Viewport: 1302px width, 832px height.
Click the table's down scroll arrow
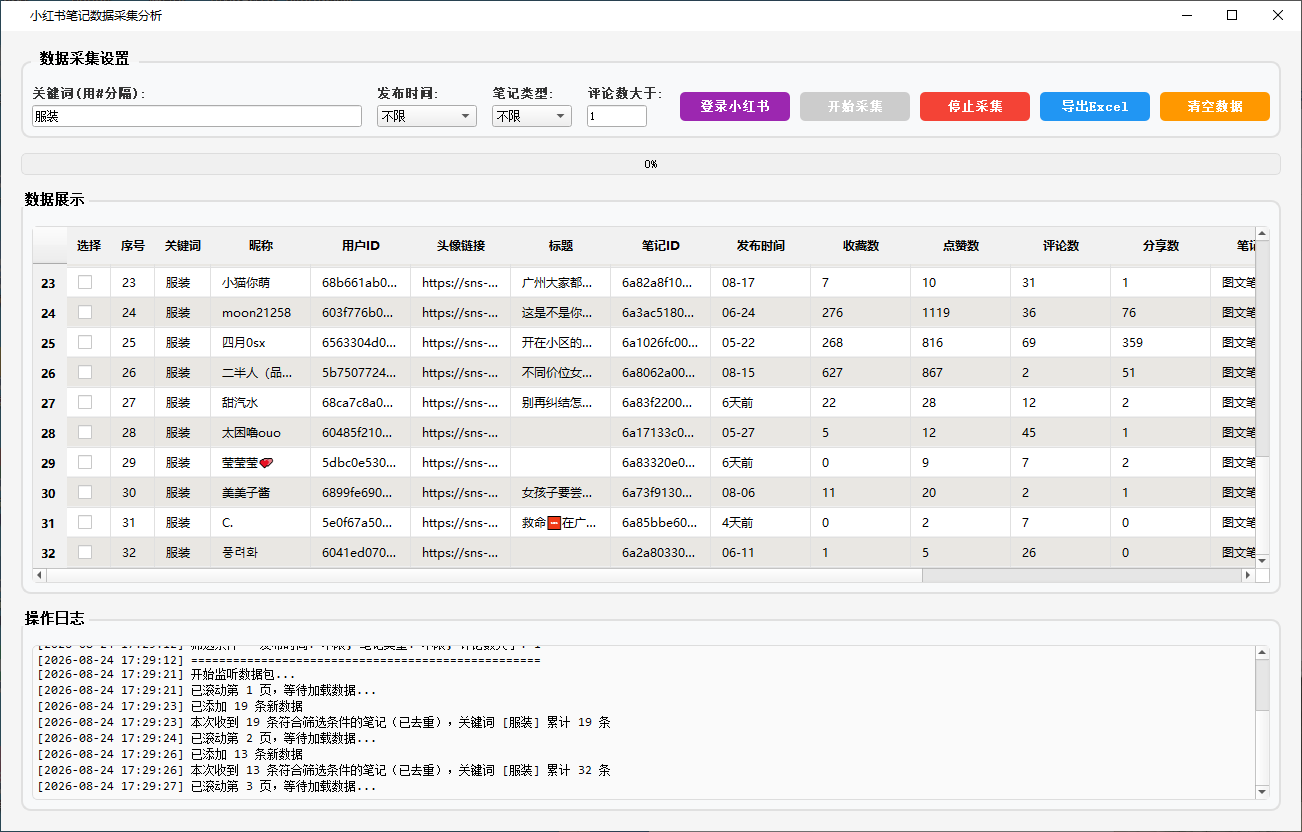(1262, 561)
